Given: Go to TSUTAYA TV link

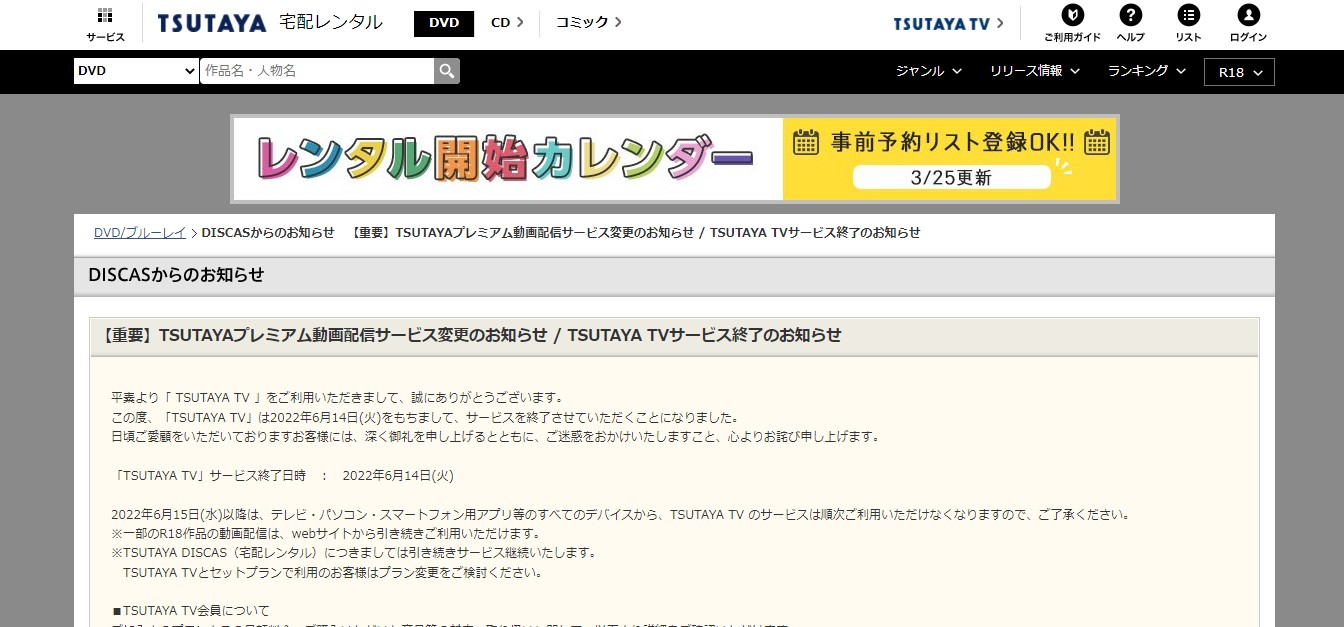Looking at the screenshot, I should tap(948, 24).
